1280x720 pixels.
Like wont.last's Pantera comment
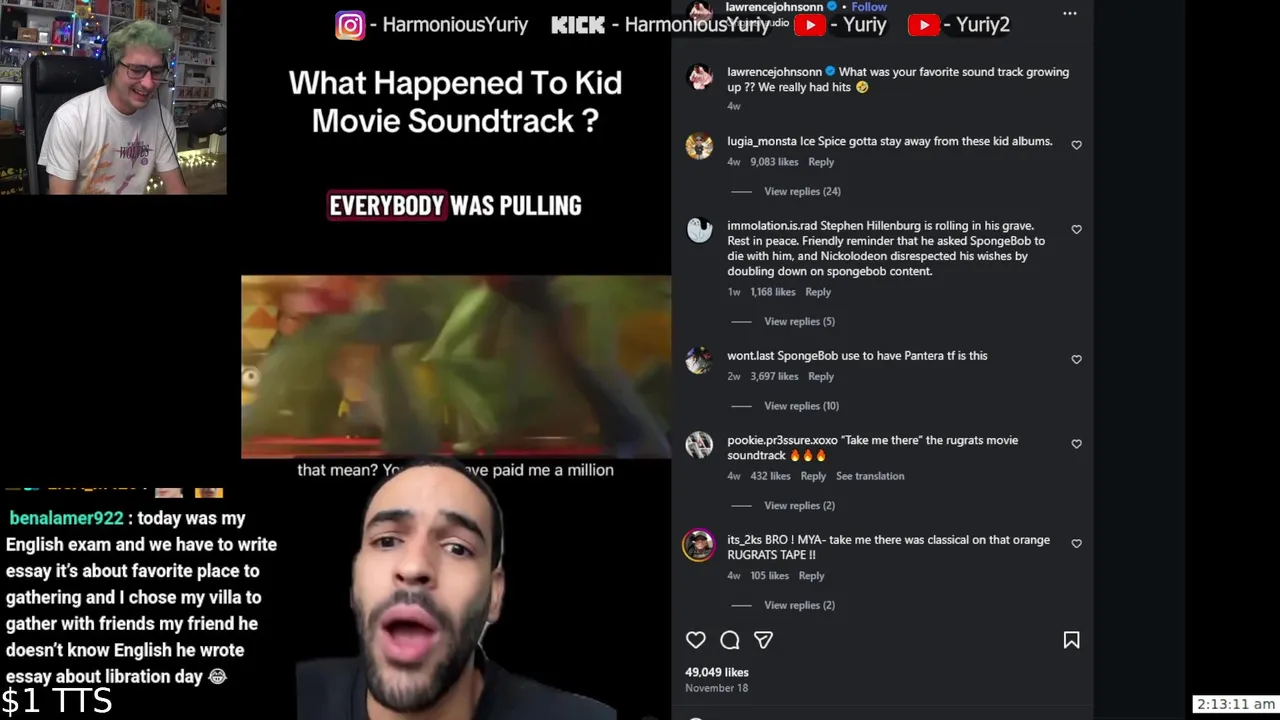tap(1076, 359)
